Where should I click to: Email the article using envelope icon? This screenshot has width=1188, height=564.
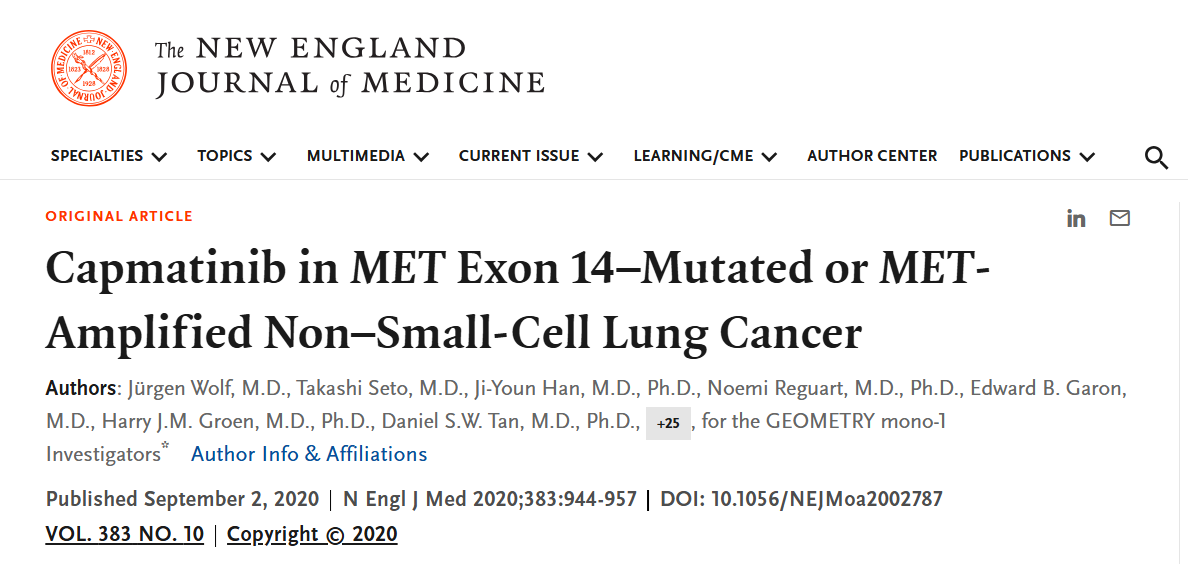(x=1119, y=218)
